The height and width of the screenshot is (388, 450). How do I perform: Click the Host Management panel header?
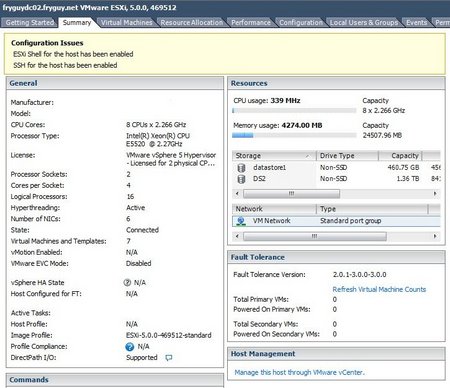[x=336, y=354]
